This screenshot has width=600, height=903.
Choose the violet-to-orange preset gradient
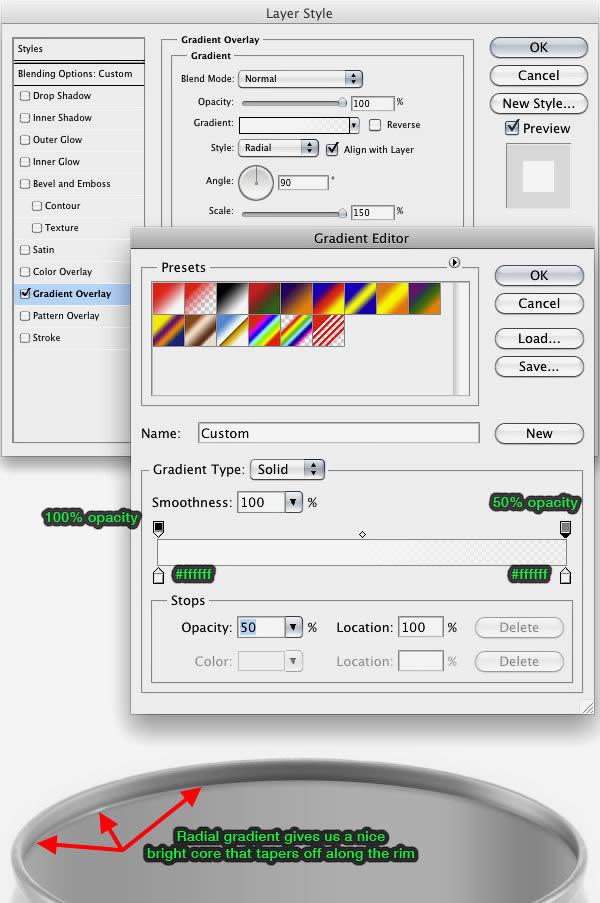[297, 298]
